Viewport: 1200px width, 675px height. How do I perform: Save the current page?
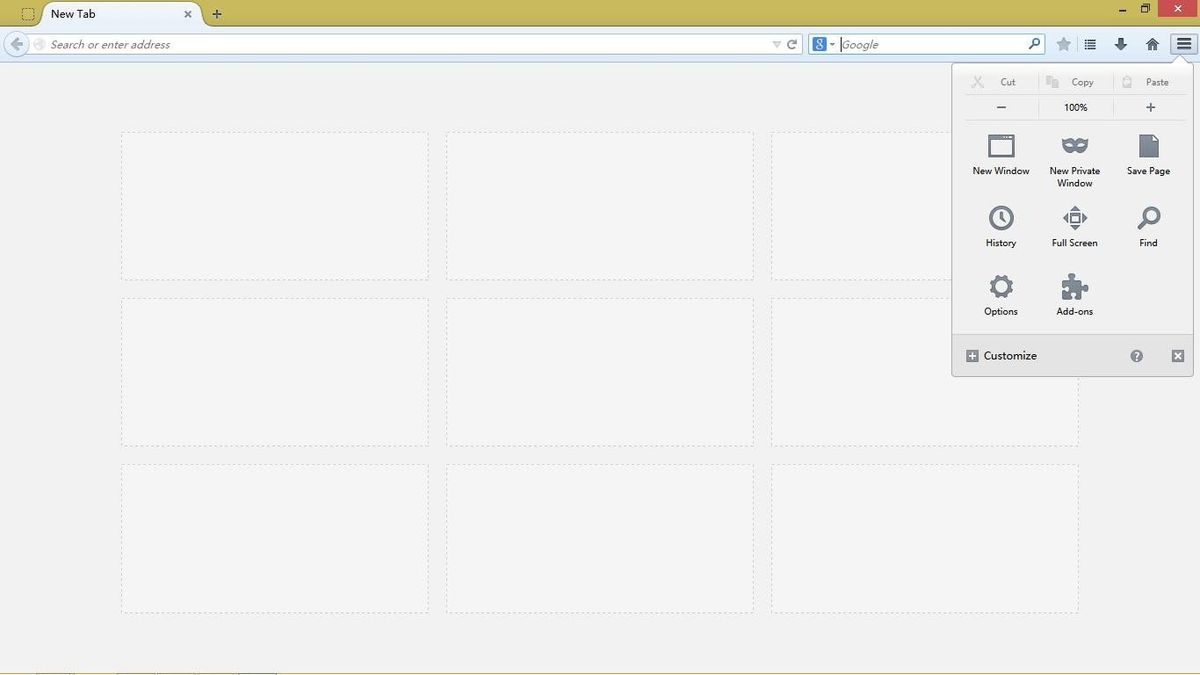click(1147, 155)
